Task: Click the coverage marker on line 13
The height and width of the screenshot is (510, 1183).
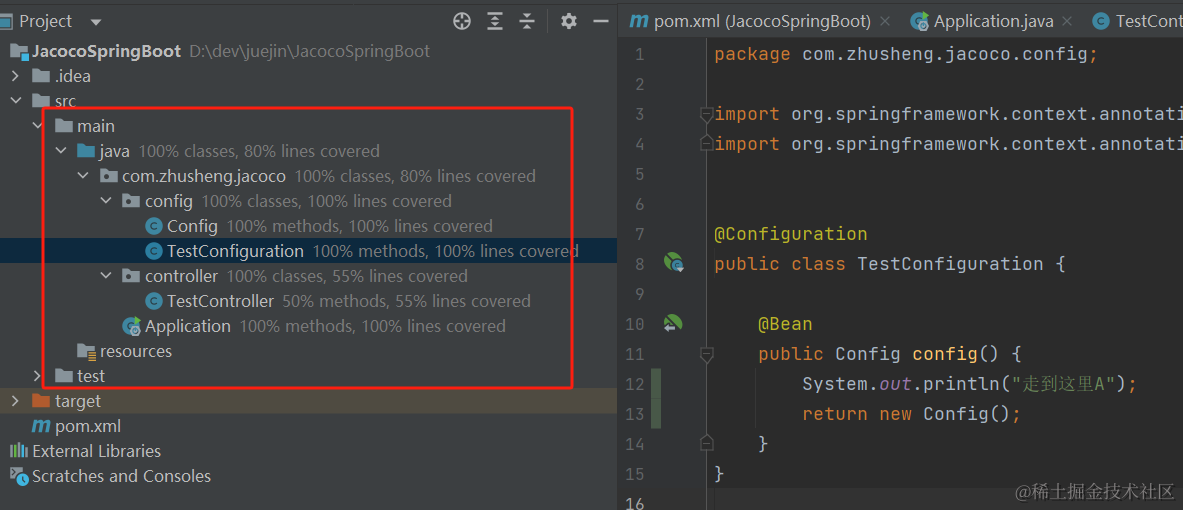Action: 656,414
